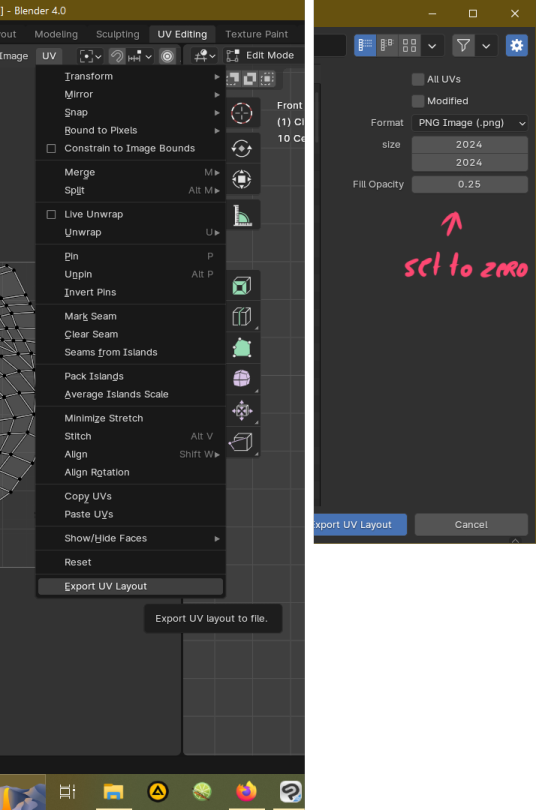Choose Mark Seam from UV menu
The height and width of the screenshot is (810, 536).
[131, 316]
